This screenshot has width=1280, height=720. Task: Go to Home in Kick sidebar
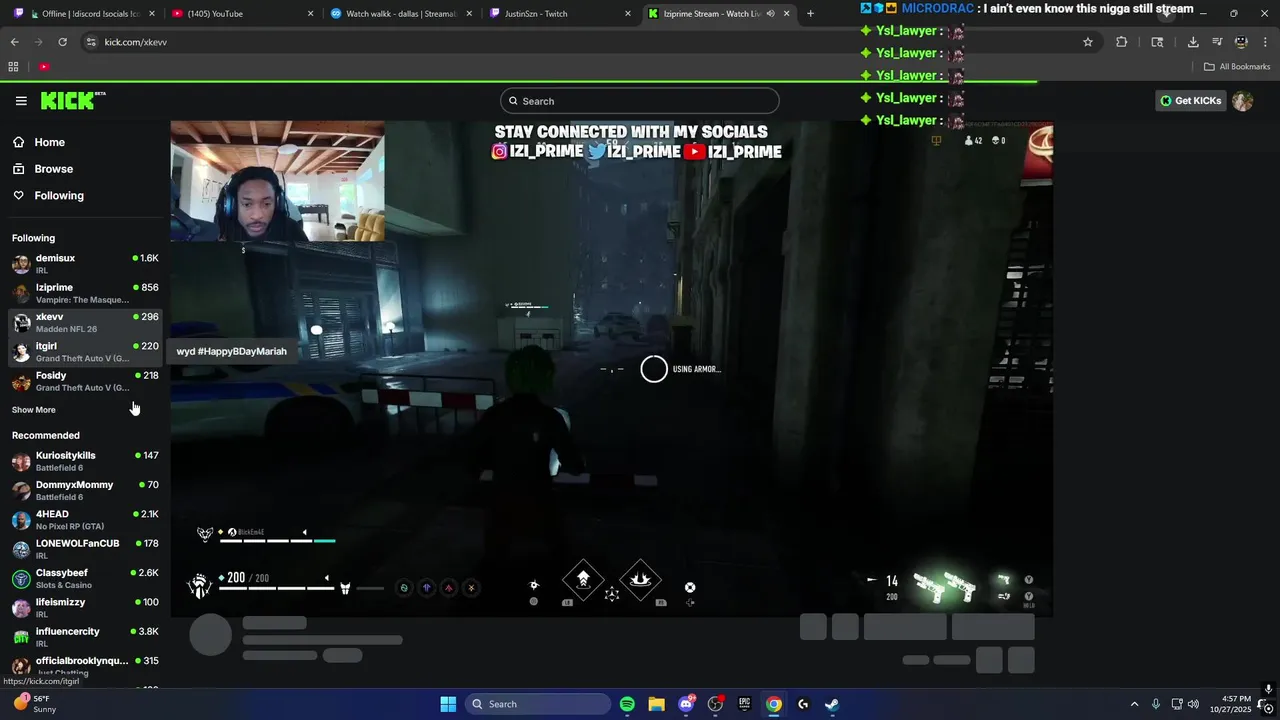[x=49, y=142]
